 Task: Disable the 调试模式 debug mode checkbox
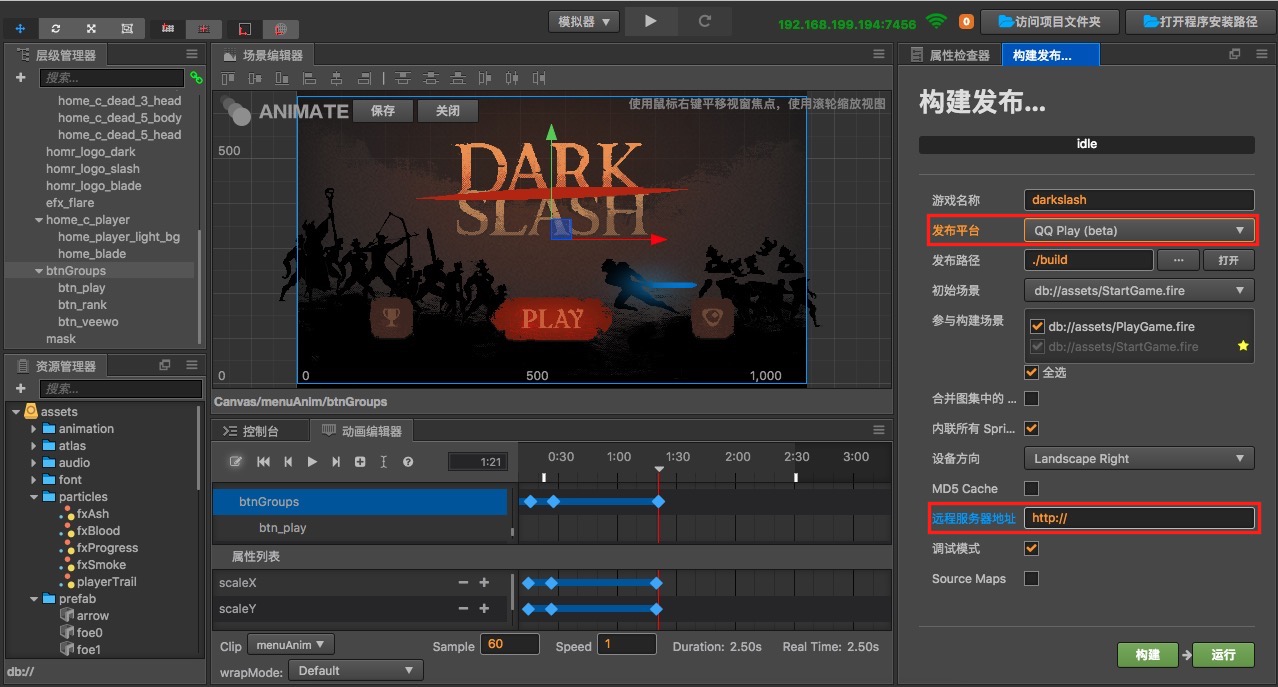[x=1031, y=549]
